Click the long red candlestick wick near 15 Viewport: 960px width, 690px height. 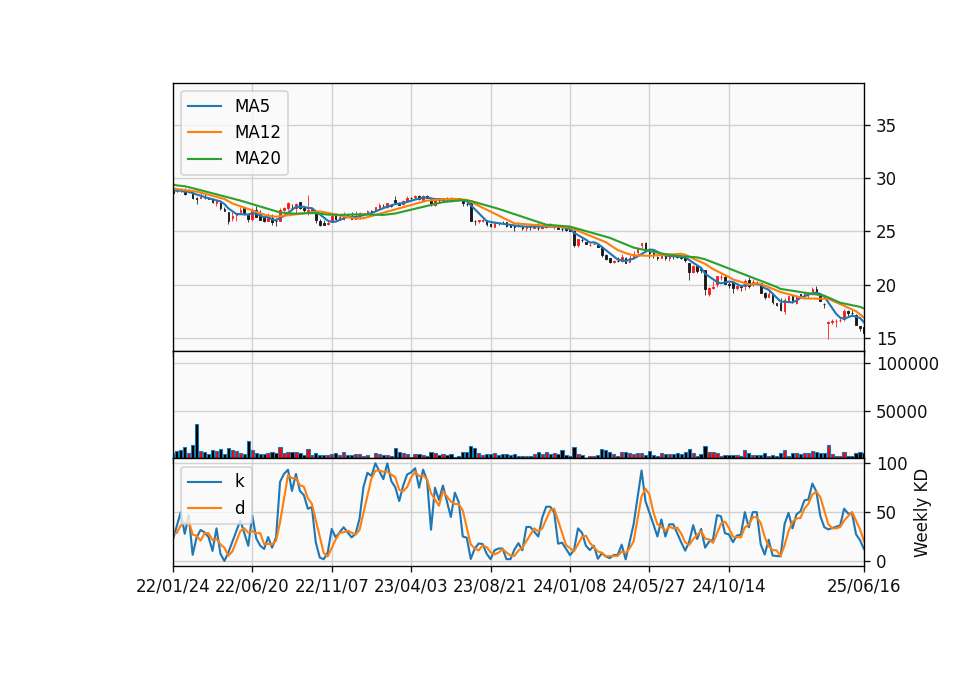(828, 330)
